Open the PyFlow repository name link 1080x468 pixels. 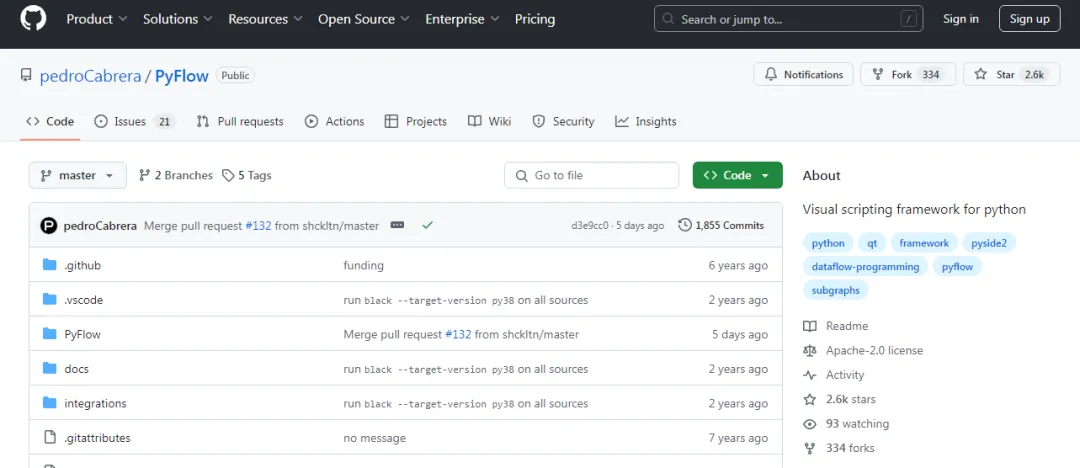point(181,76)
